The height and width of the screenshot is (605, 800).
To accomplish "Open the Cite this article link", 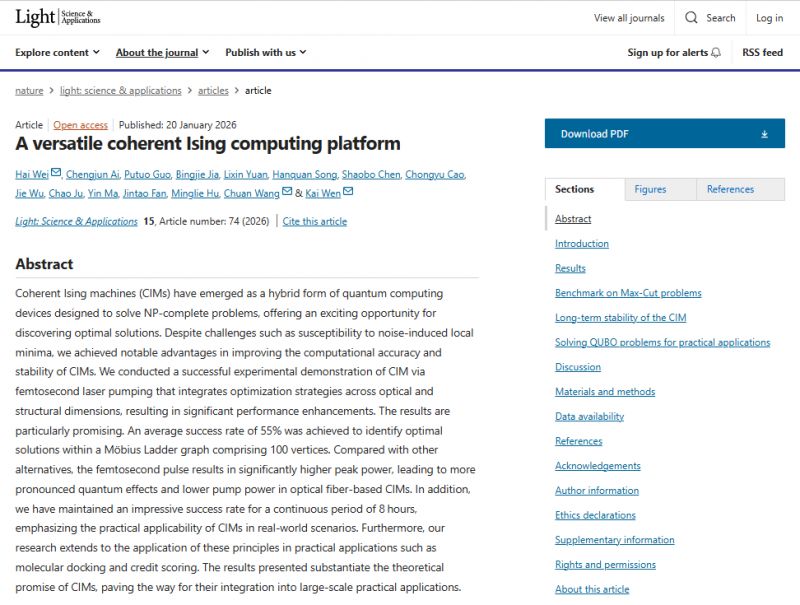I will pyautogui.click(x=315, y=222).
